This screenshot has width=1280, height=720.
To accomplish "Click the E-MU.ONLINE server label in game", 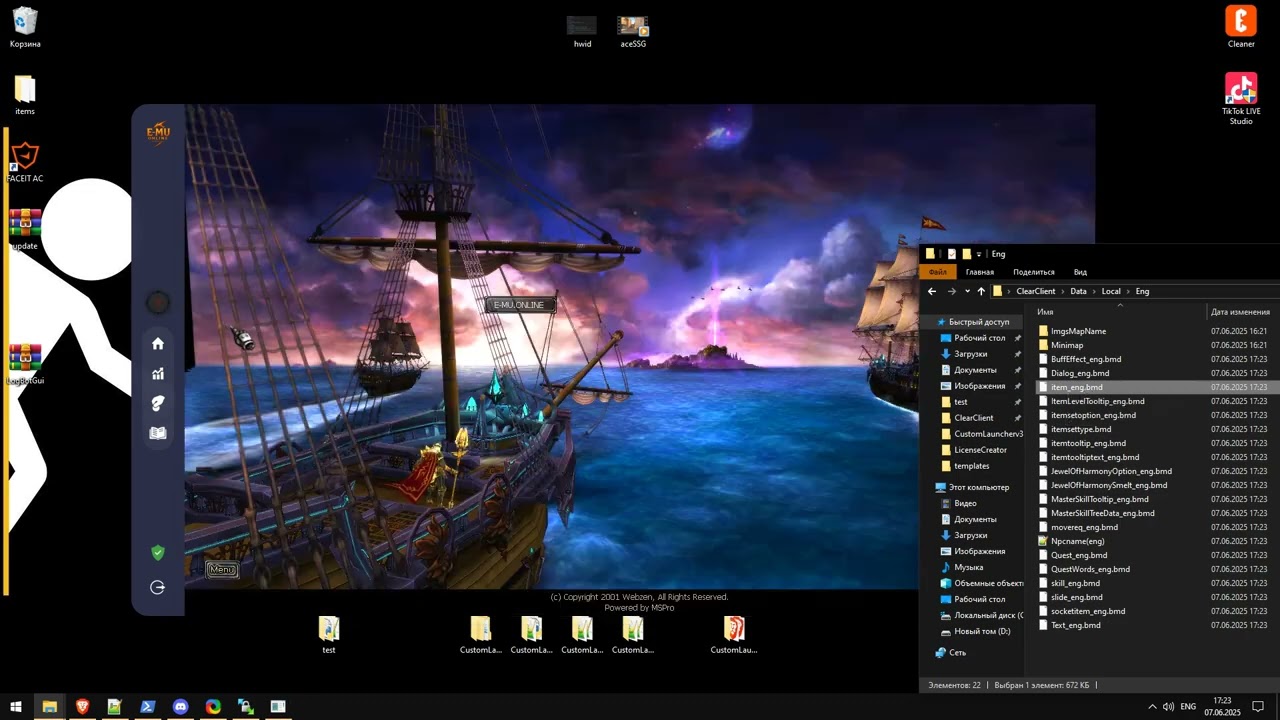I will [519, 305].
